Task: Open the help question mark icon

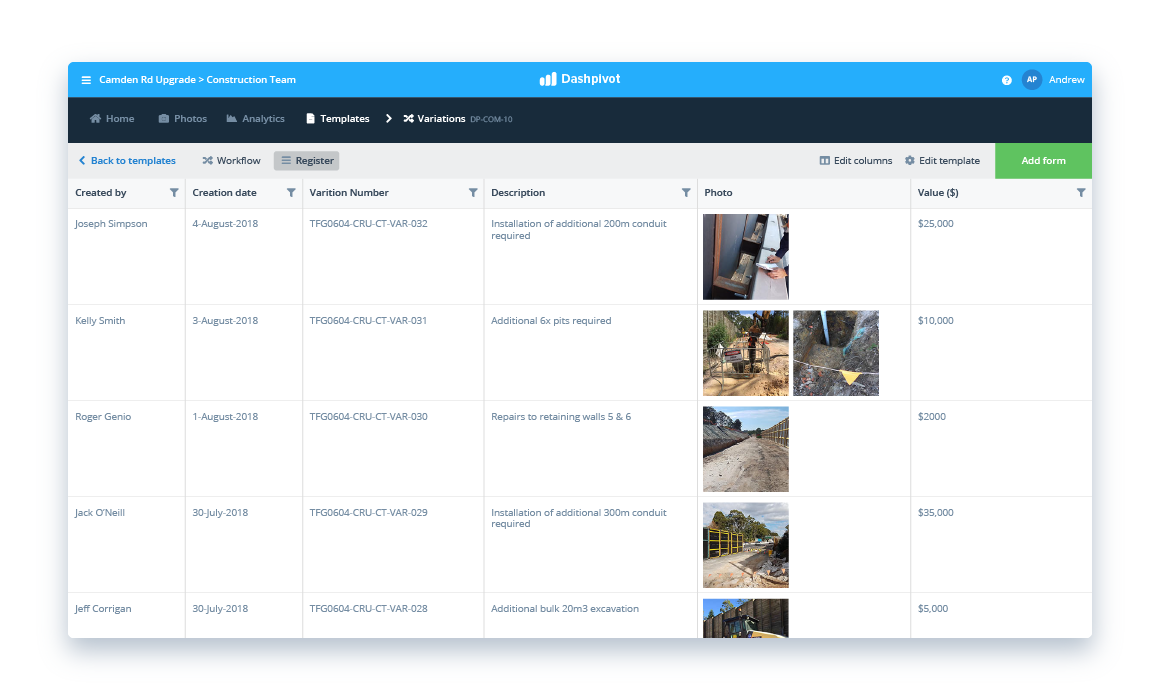Action: (x=1006, y=80)
